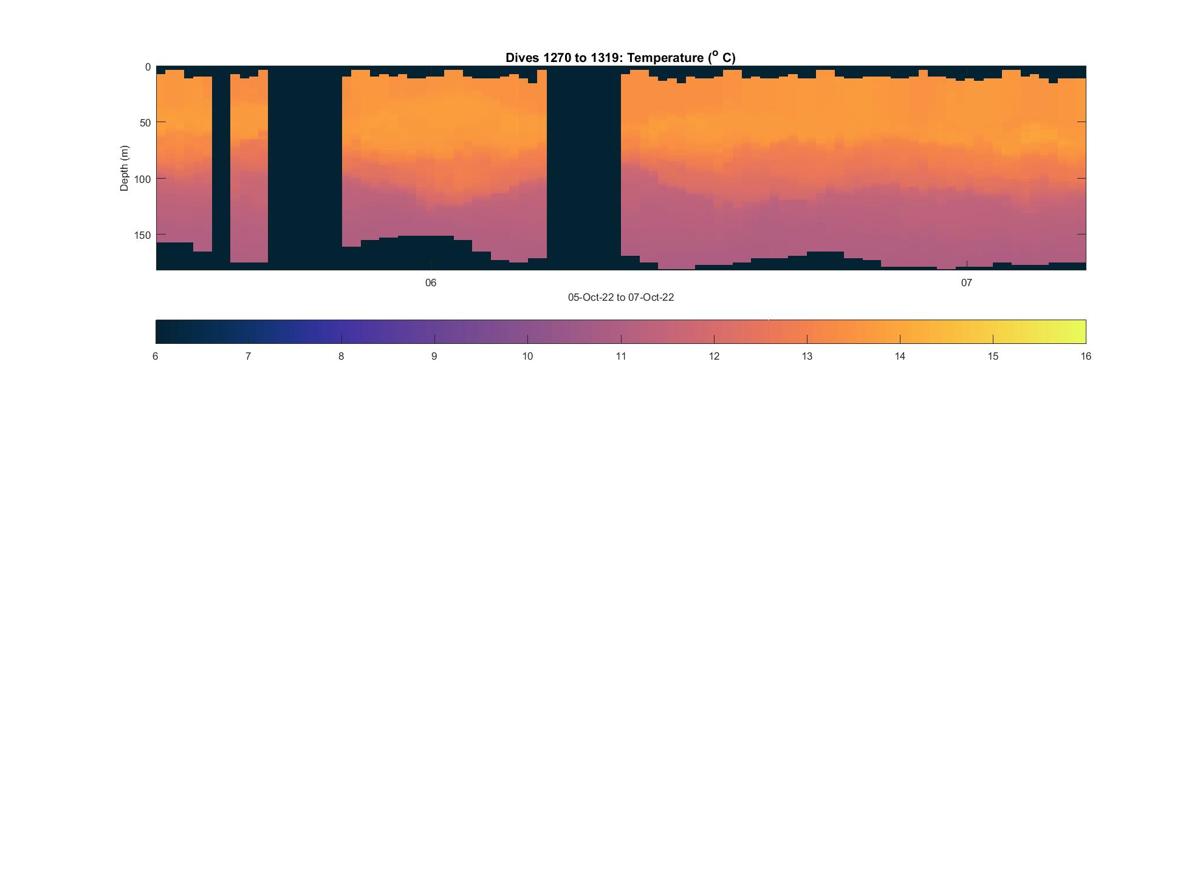Click the dark data gap after 06

pos(584,168)
